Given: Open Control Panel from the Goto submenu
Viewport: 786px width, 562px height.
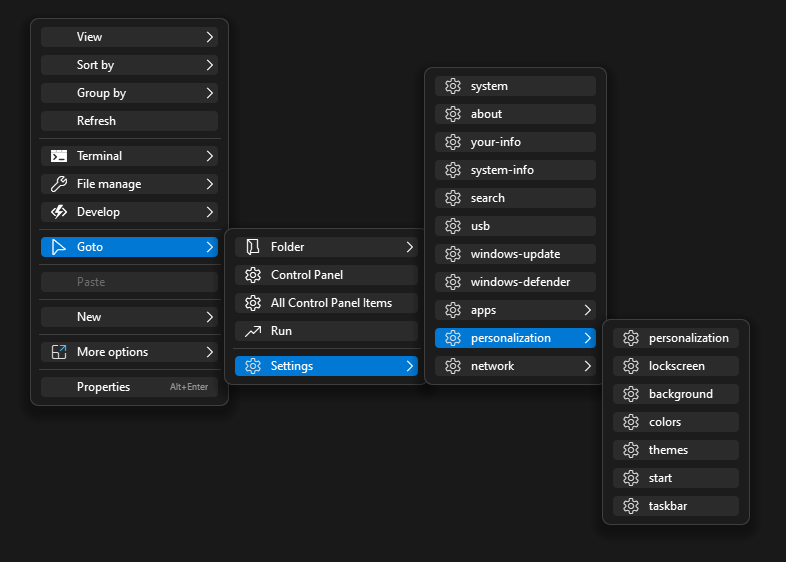Looking at the screenshot, I should 326,275.
